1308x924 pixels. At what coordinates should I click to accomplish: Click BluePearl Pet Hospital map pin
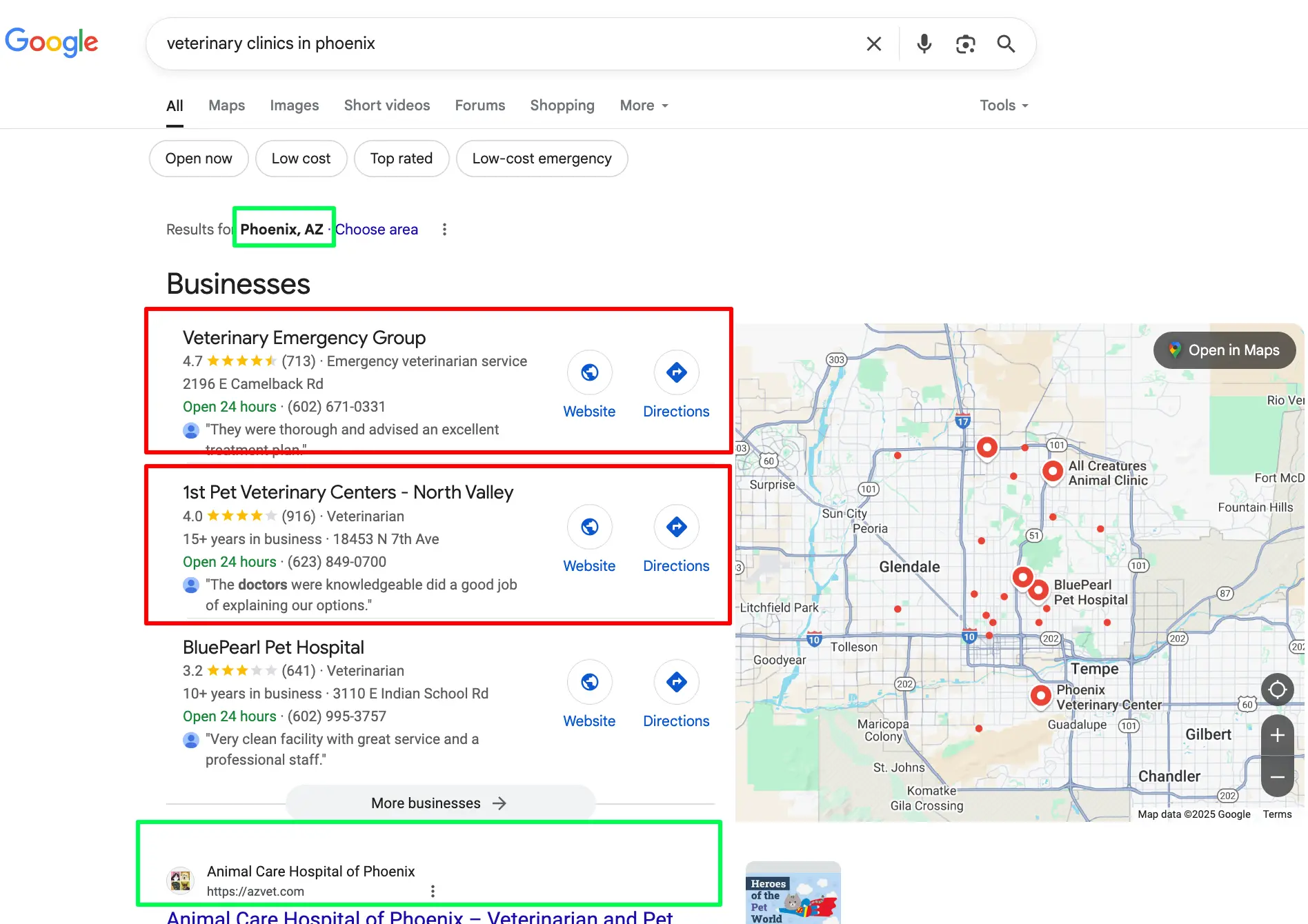pyautogui.click(x=1038, y=591)
